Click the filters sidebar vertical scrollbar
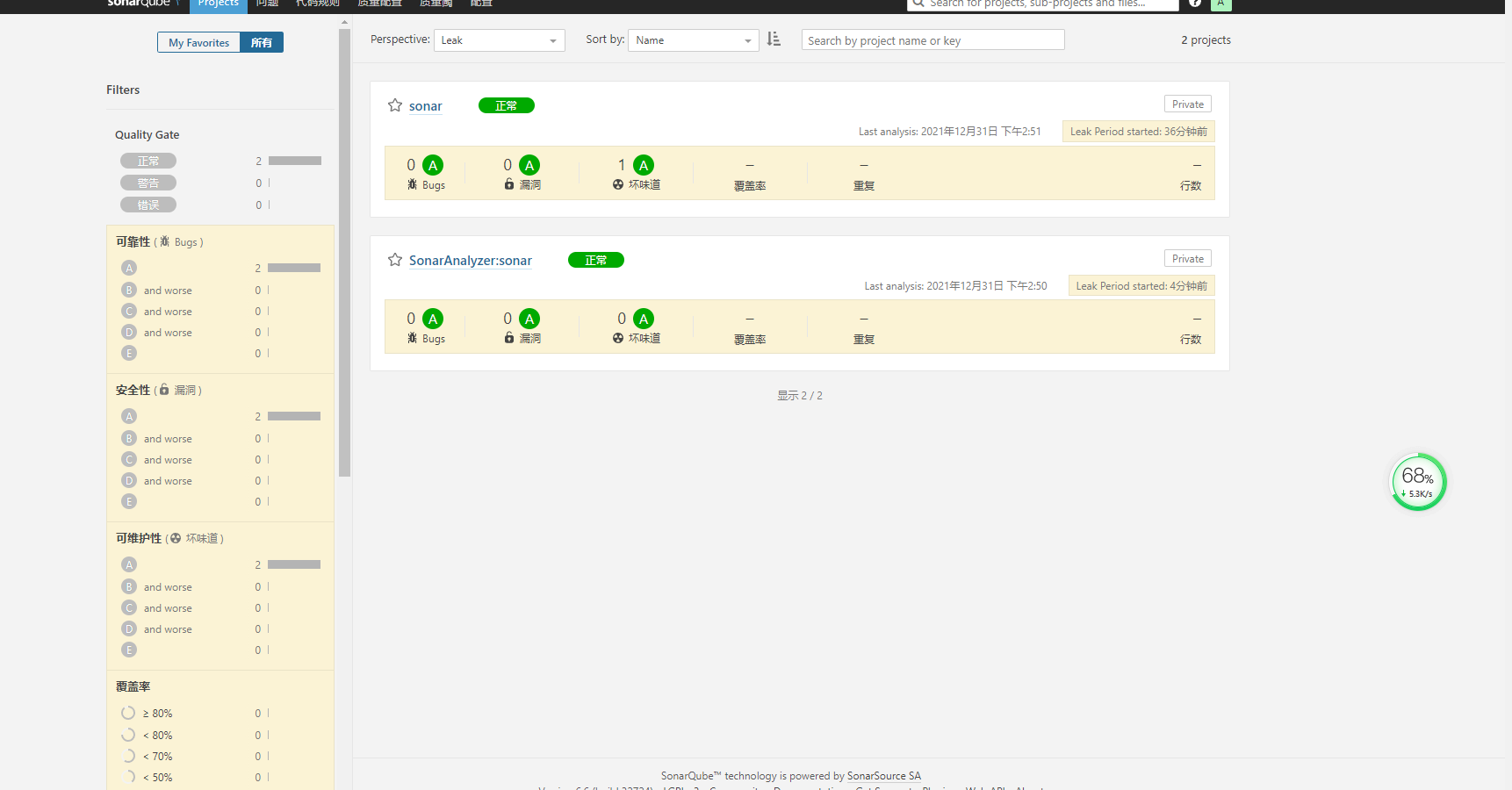 pos(344,253)
